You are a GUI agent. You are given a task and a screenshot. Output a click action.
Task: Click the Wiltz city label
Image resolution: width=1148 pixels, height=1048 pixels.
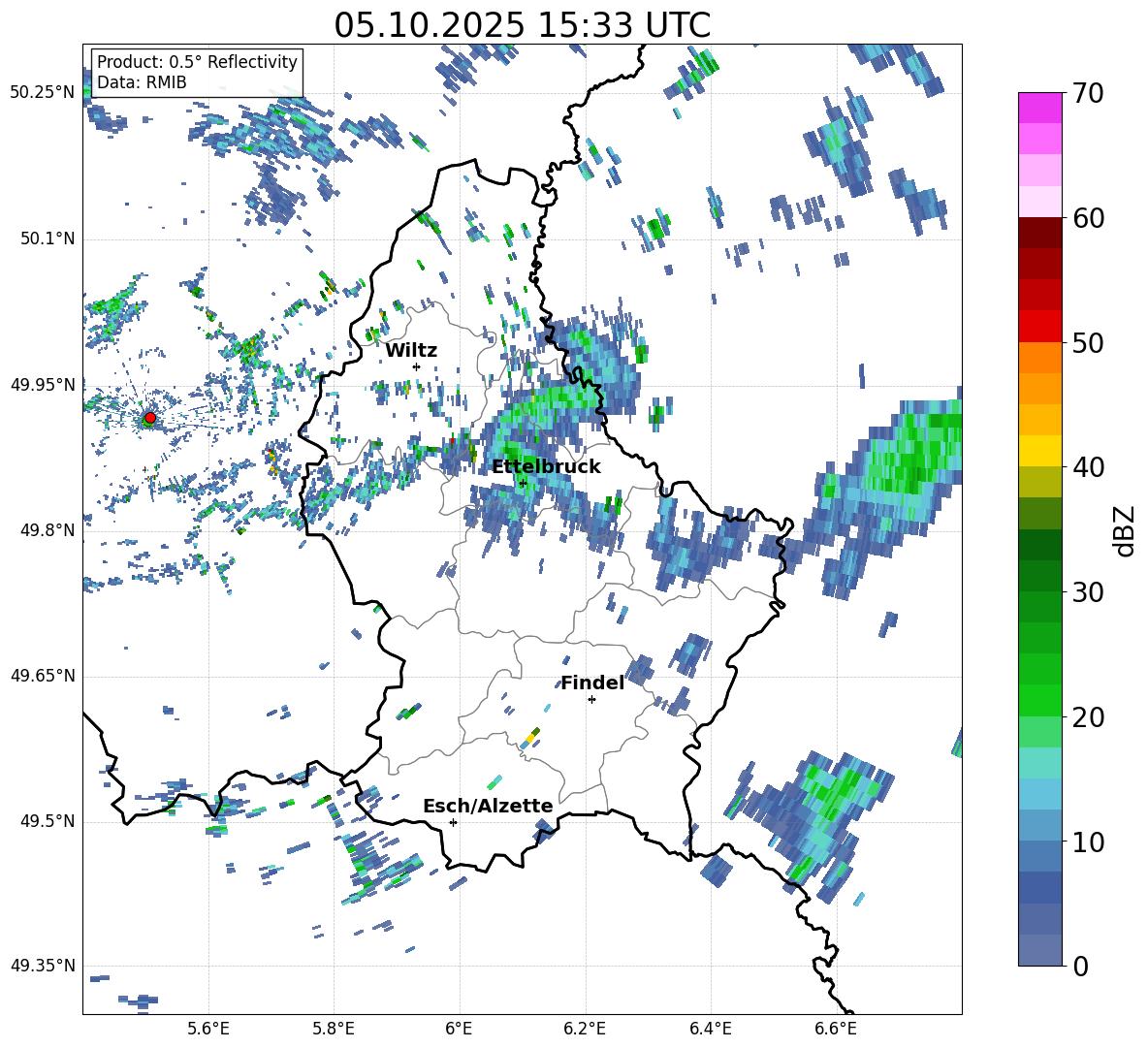tap(411, 350)
